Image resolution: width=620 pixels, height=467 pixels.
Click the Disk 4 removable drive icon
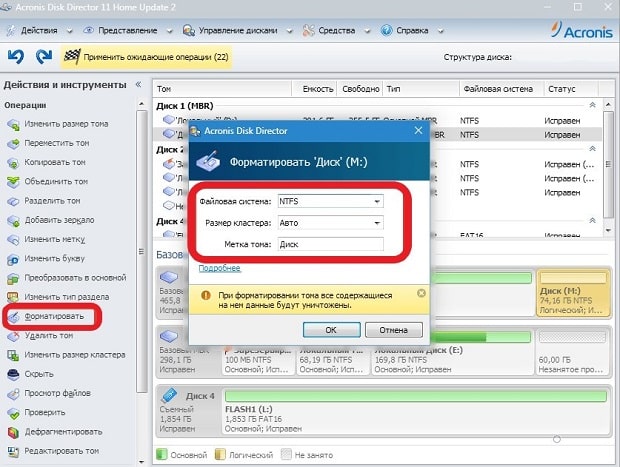point(169,395)
